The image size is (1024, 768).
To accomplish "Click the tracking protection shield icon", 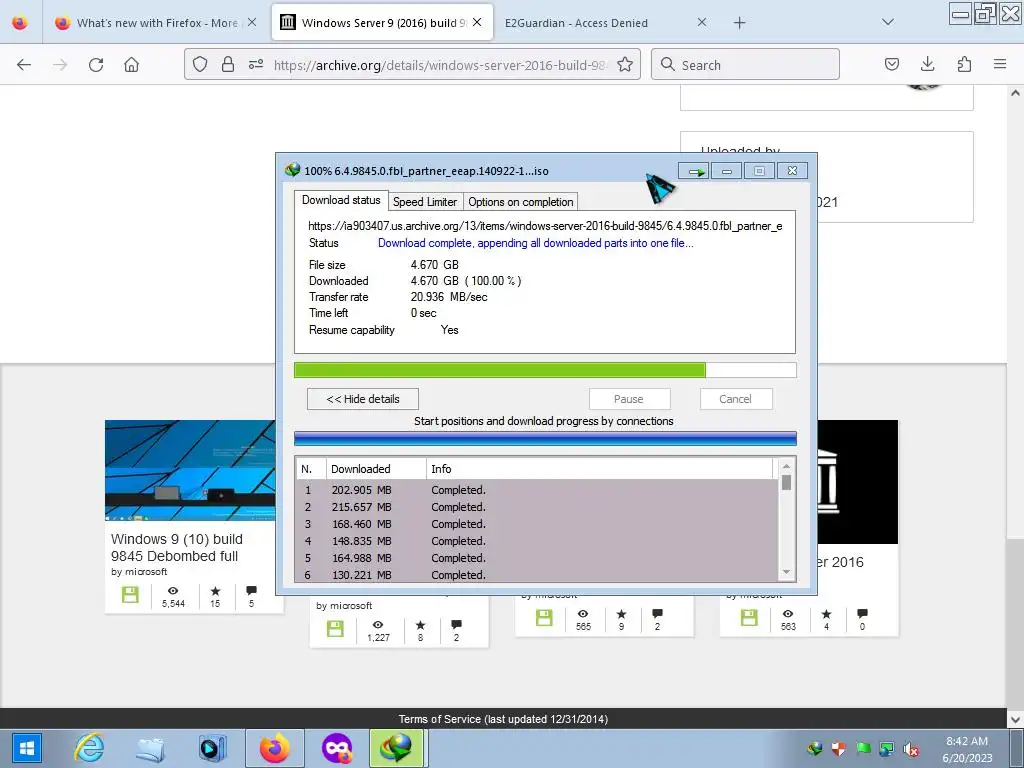I will point(200,64).
